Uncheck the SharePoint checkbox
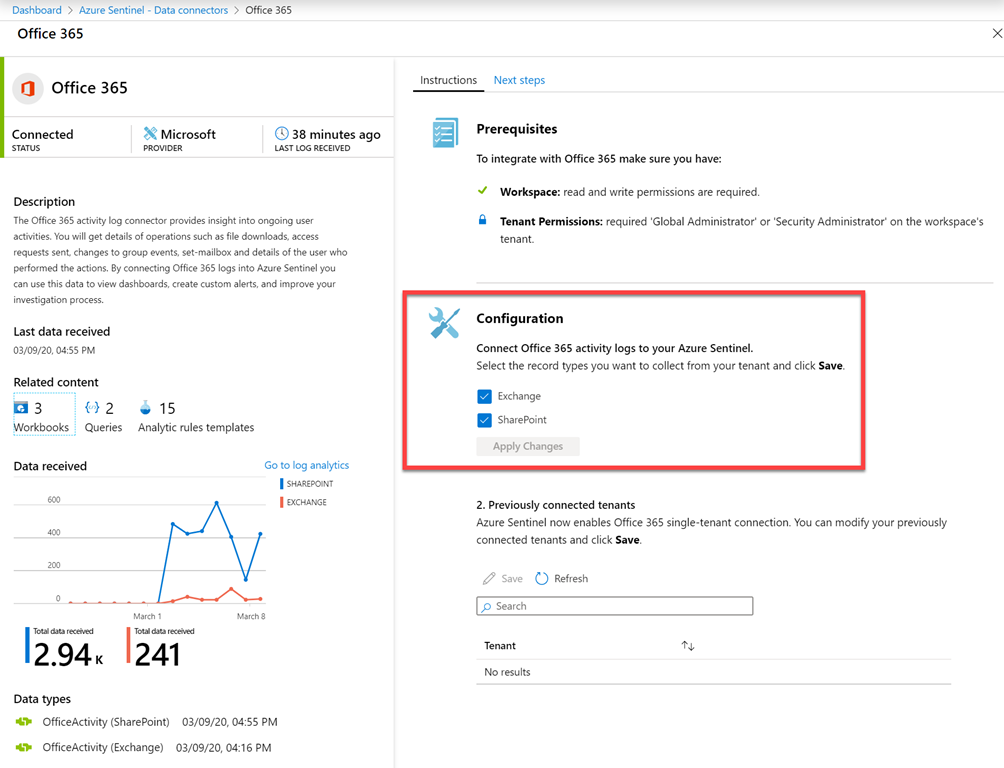 click(x=485, y=420)
